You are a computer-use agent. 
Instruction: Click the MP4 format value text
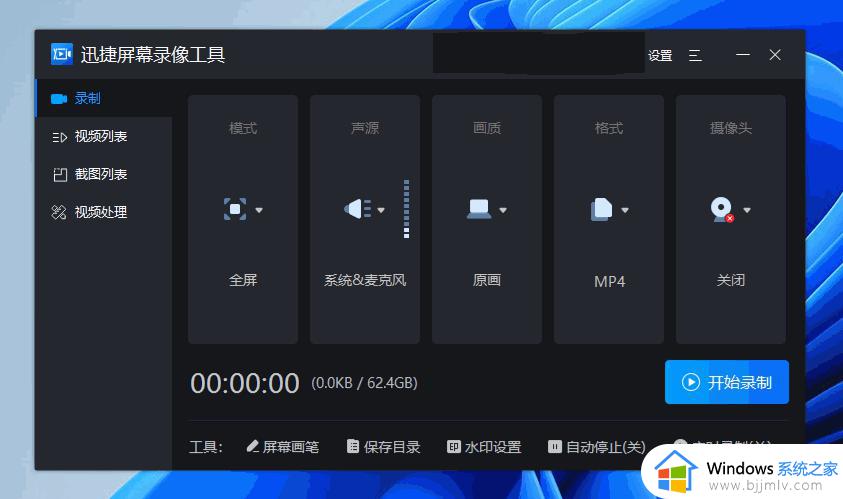609,281
